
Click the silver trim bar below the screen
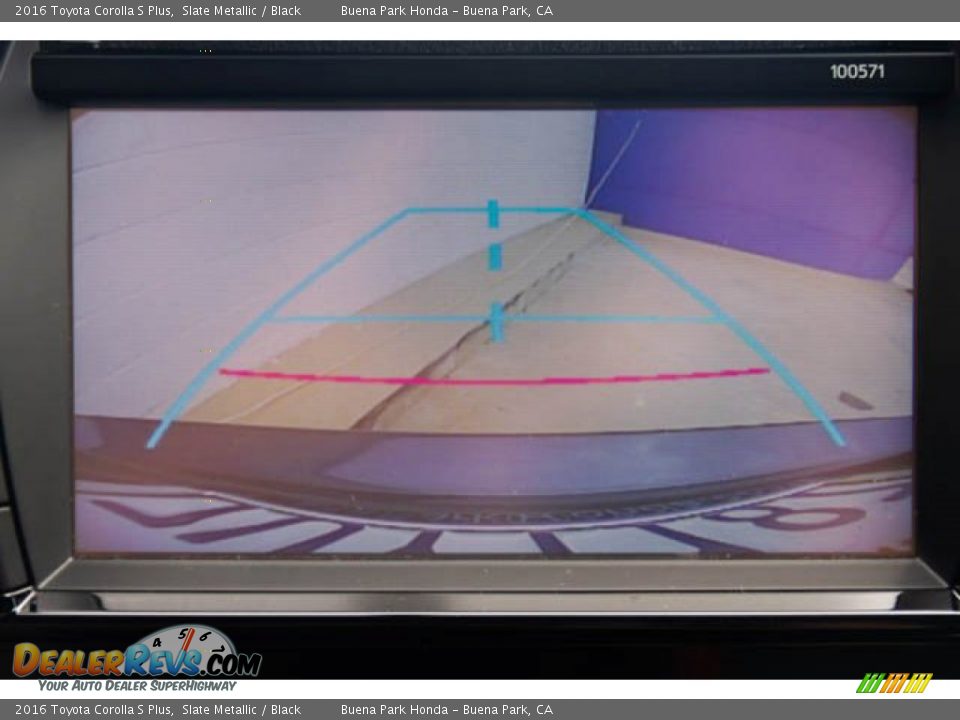click(490, 600)
